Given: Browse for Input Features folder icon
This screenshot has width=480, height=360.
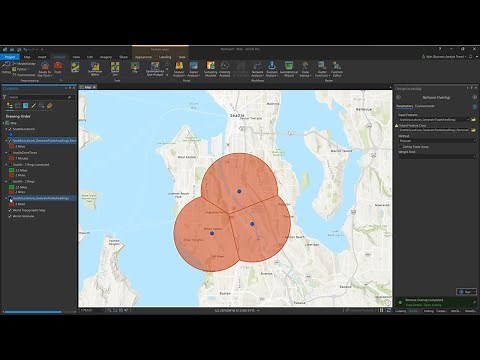Looking at the screenshot, I should point(473,119).
